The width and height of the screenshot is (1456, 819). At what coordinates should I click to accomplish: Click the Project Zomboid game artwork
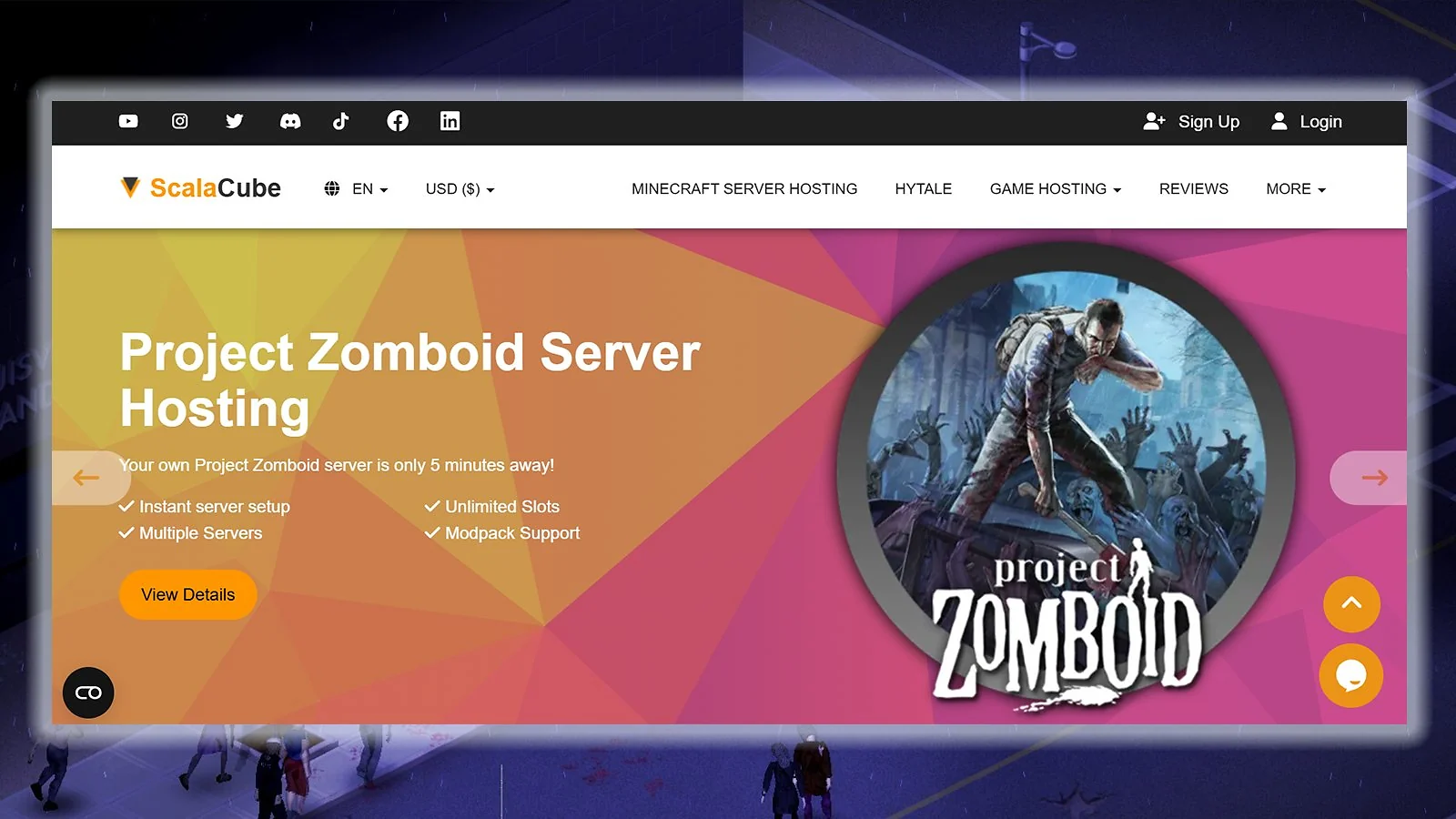pyautogui.click(x=1067, y=478)
